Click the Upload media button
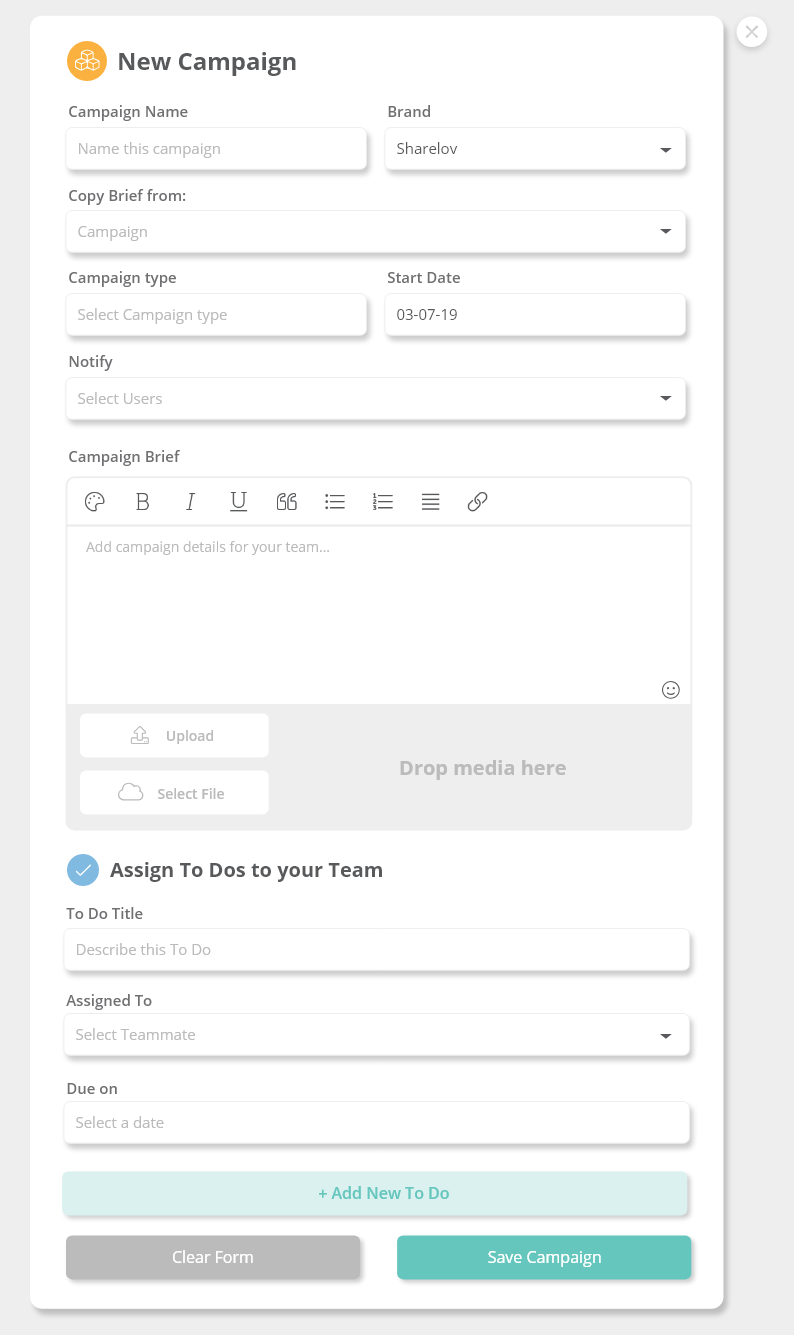Image resolution: width=794 pixels, height=1335 pixels. click(174, 736)
